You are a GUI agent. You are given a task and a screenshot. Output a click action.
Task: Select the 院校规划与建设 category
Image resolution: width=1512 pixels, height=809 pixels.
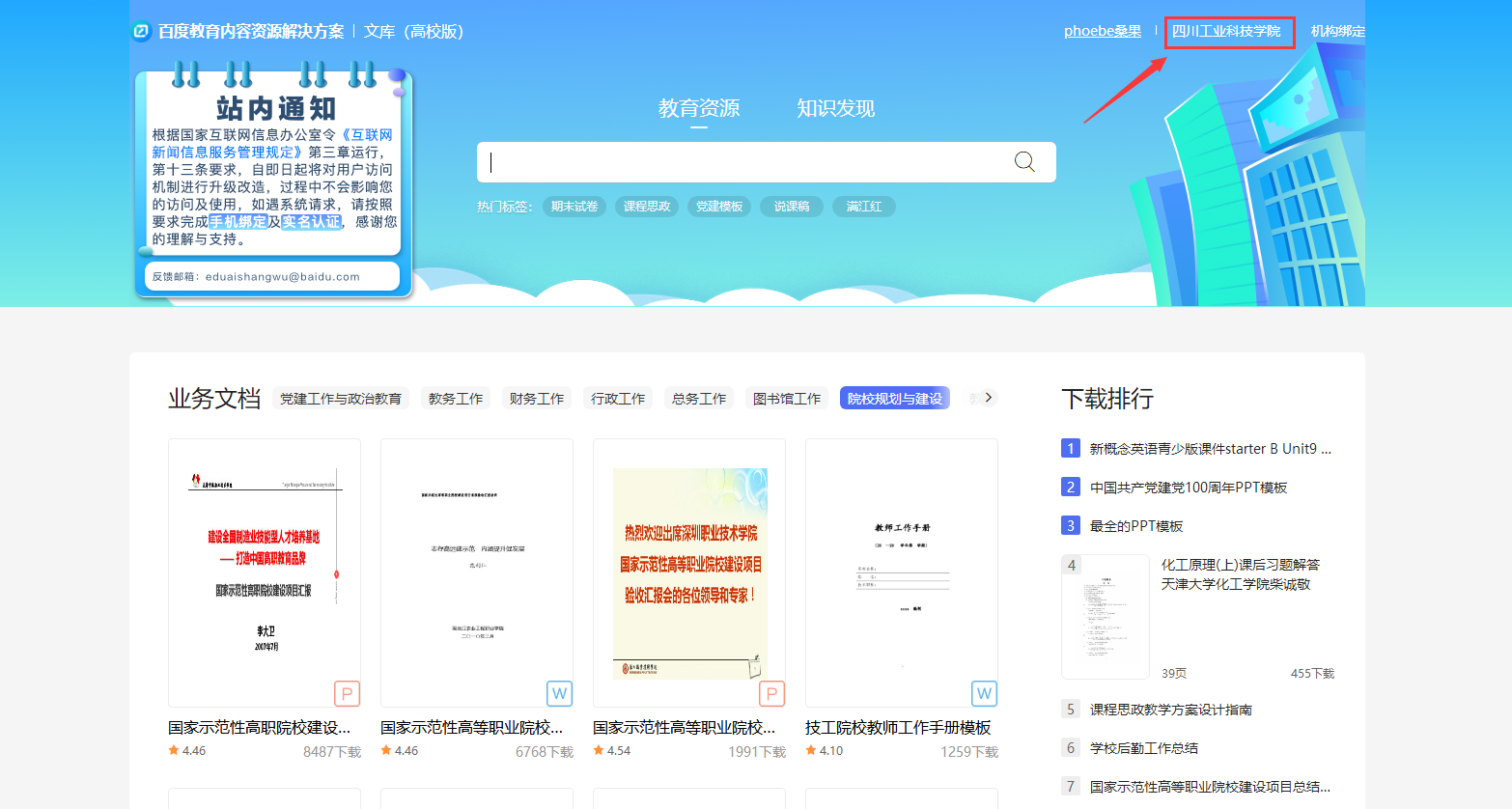(x=894, y=399)
